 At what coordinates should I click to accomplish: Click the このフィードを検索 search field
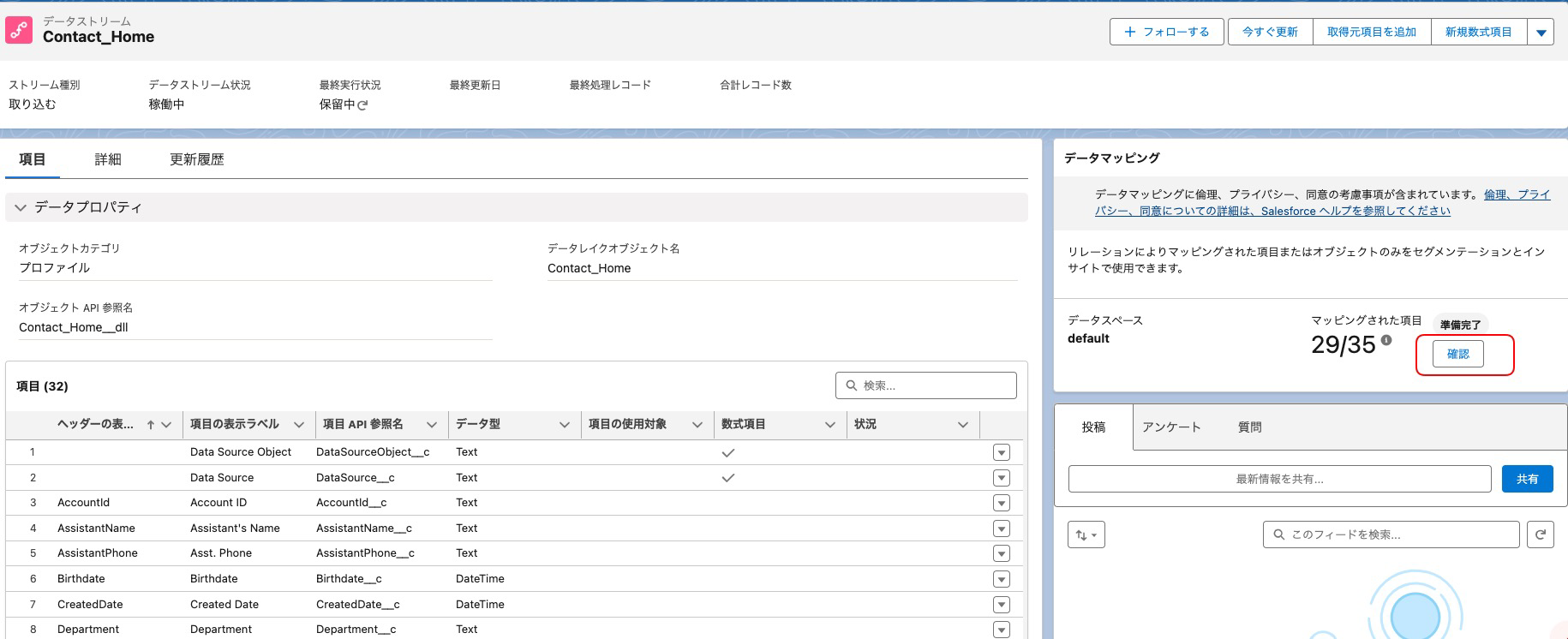tap(1391, 534)
